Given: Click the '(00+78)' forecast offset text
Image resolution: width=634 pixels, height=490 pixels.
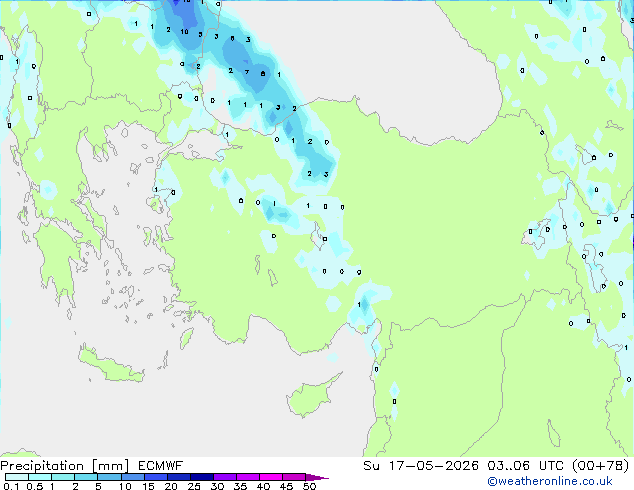Looking at the screenshot, I should click(x=601, y=466).
